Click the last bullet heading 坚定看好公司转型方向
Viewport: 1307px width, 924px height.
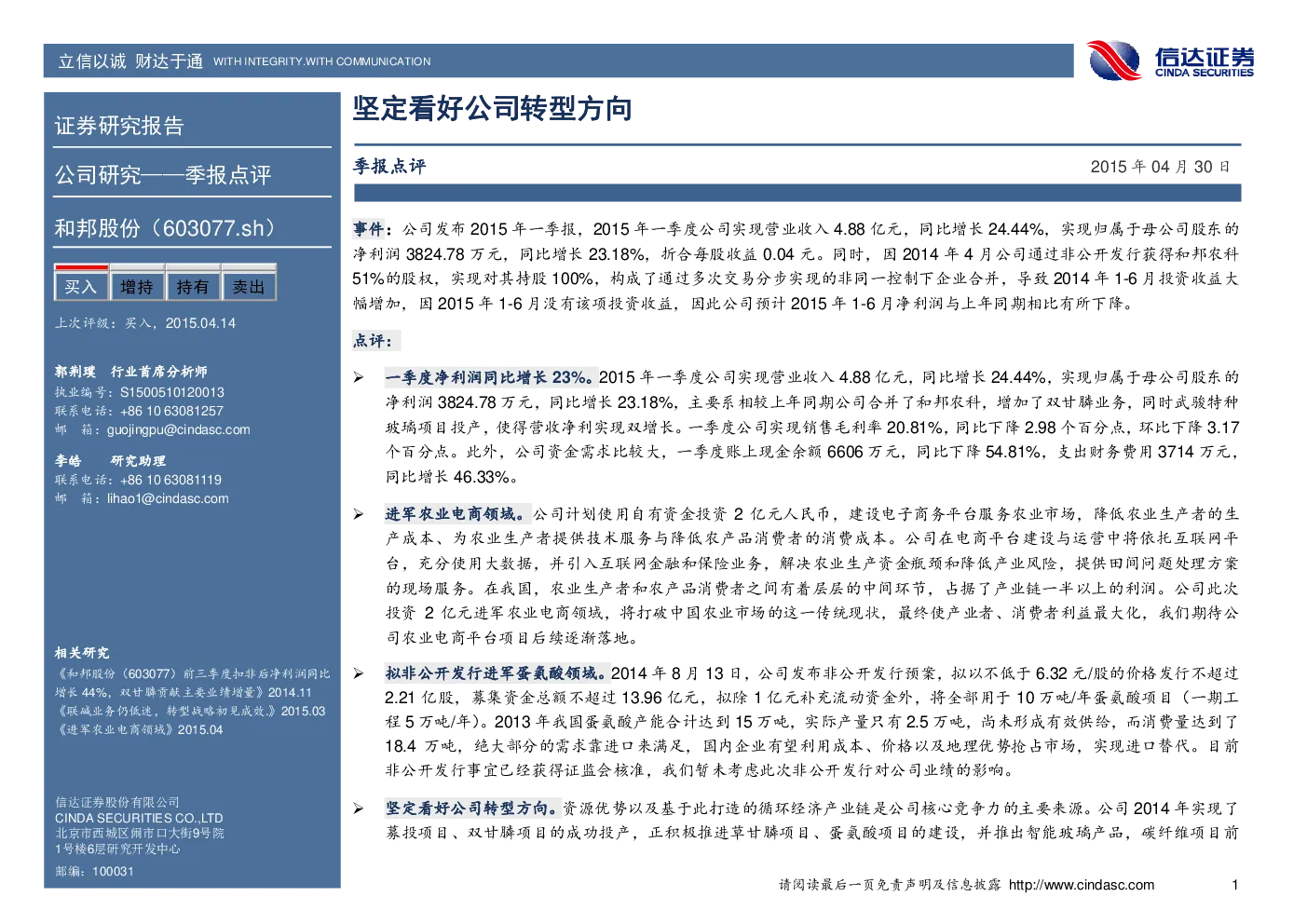click(473, 808)
